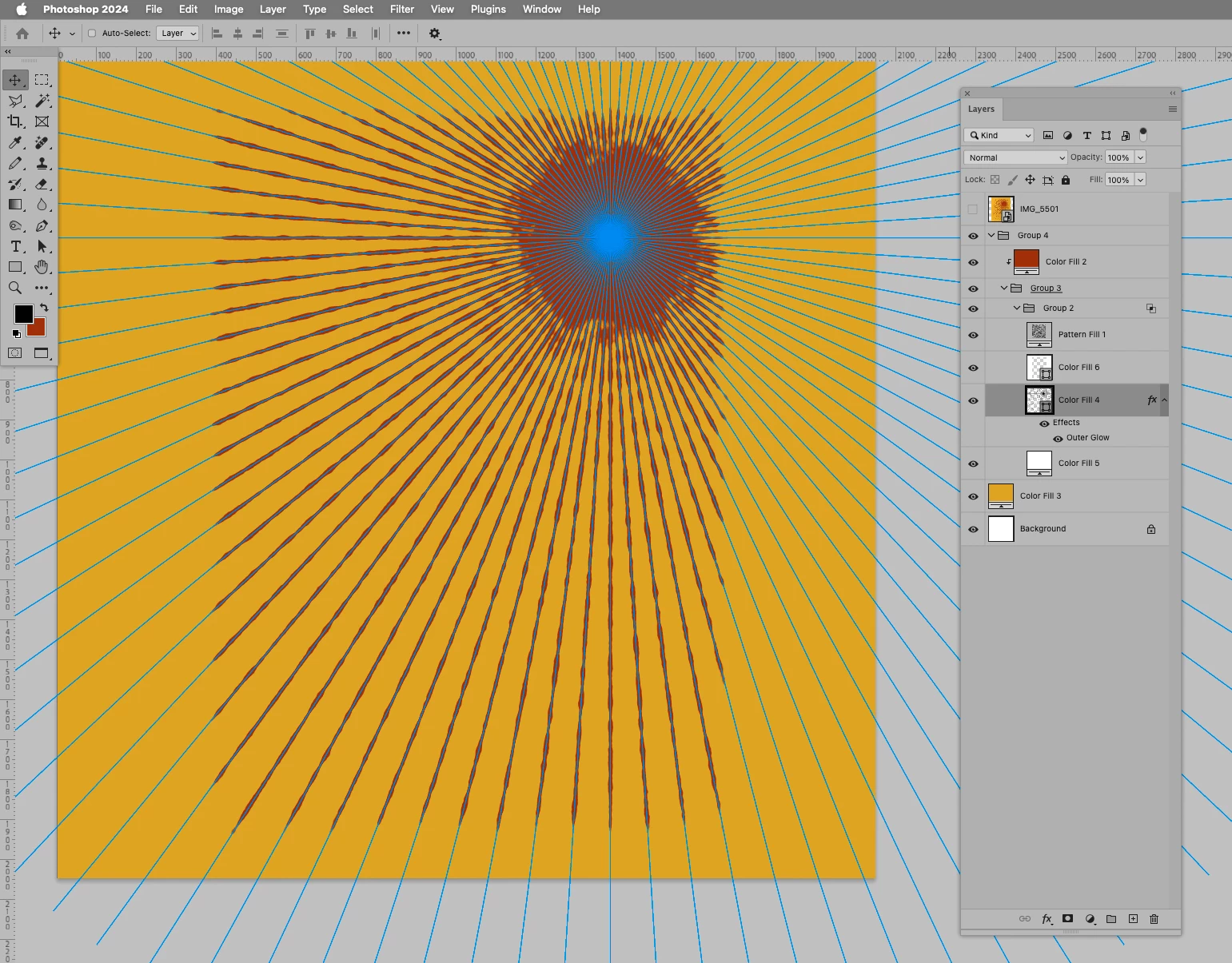This screenshot has height=963, width=1232.
Task: Toggle Auto-Select checkbox
Action: [92, 34]
